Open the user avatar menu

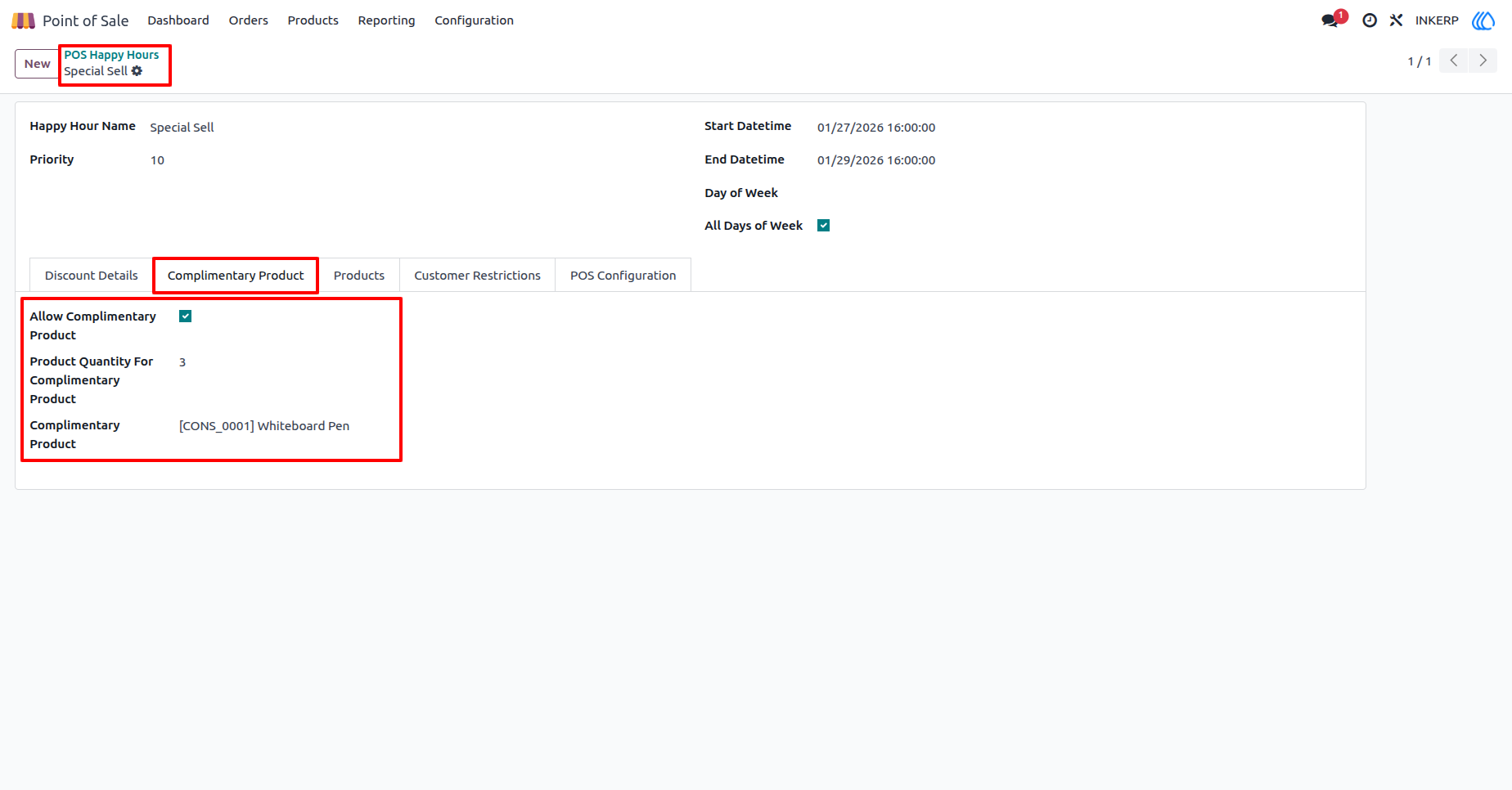coord(1483,20)
